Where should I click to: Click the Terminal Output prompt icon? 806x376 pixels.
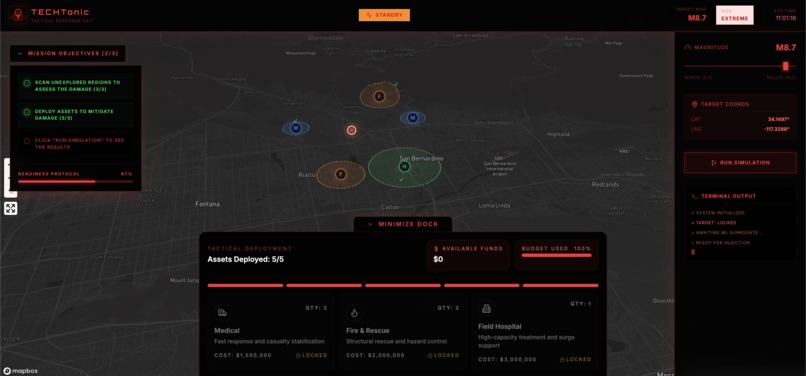(x=694, y=196)
